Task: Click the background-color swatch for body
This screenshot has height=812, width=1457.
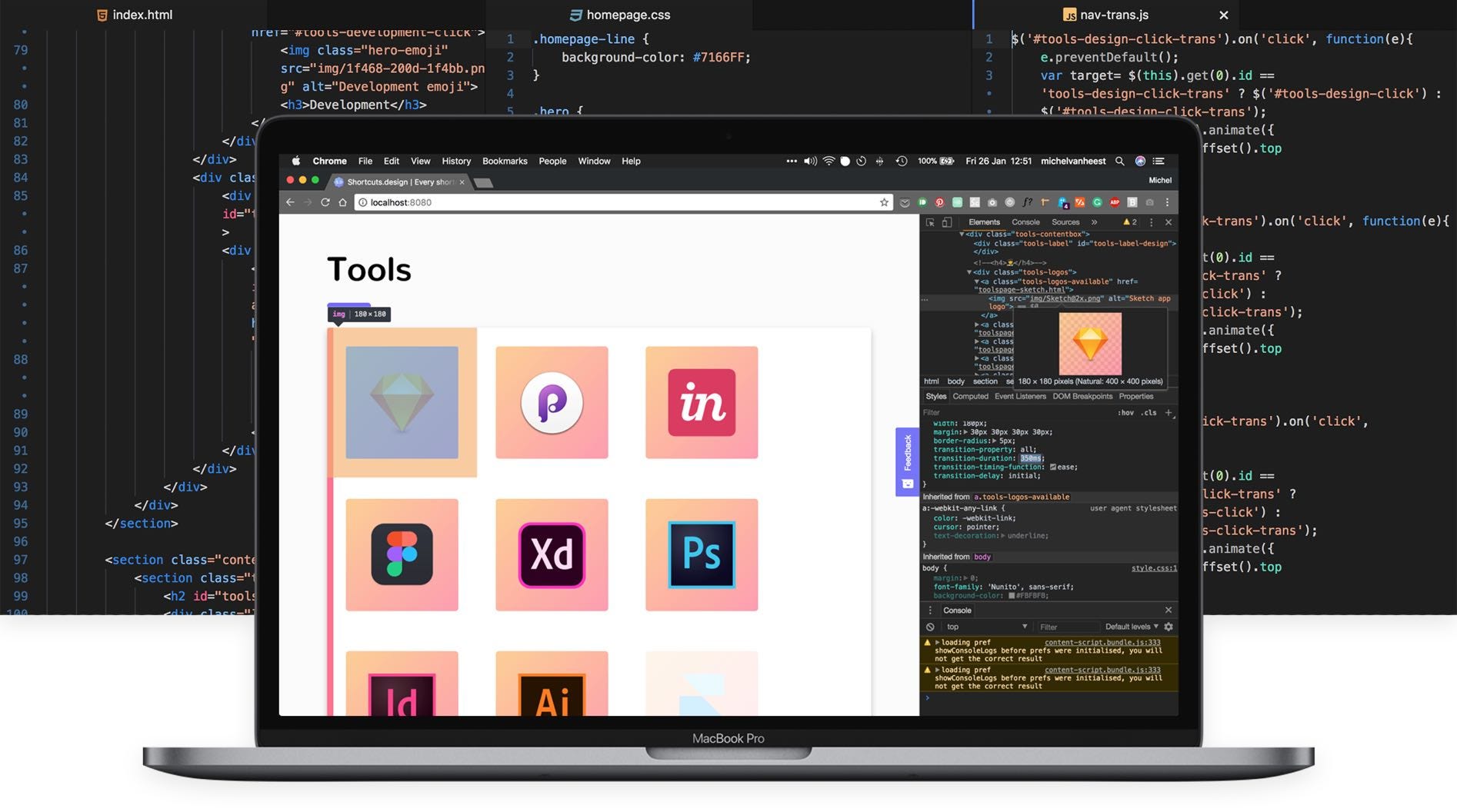Action: 1012,596
